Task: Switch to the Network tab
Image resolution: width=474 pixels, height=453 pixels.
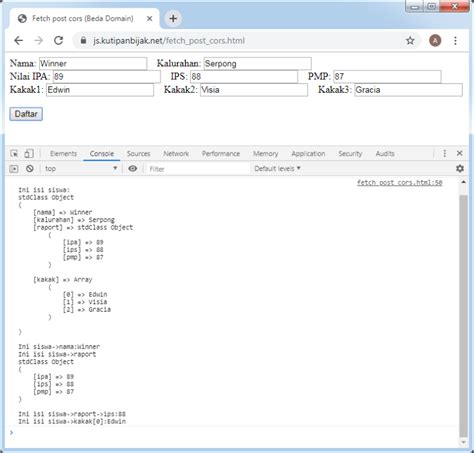Action: point(176,154)
